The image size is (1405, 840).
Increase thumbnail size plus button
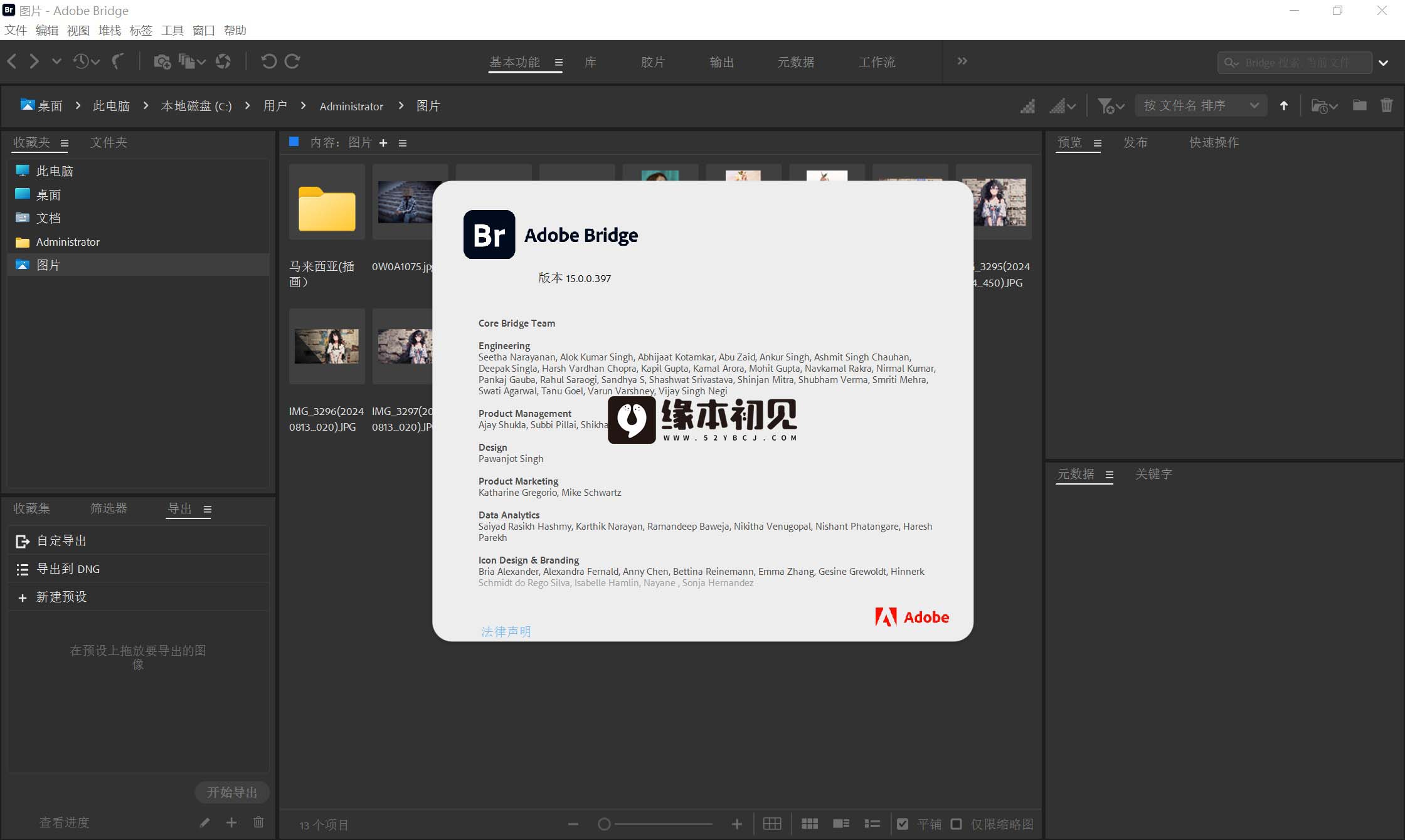tap(737, 824)
